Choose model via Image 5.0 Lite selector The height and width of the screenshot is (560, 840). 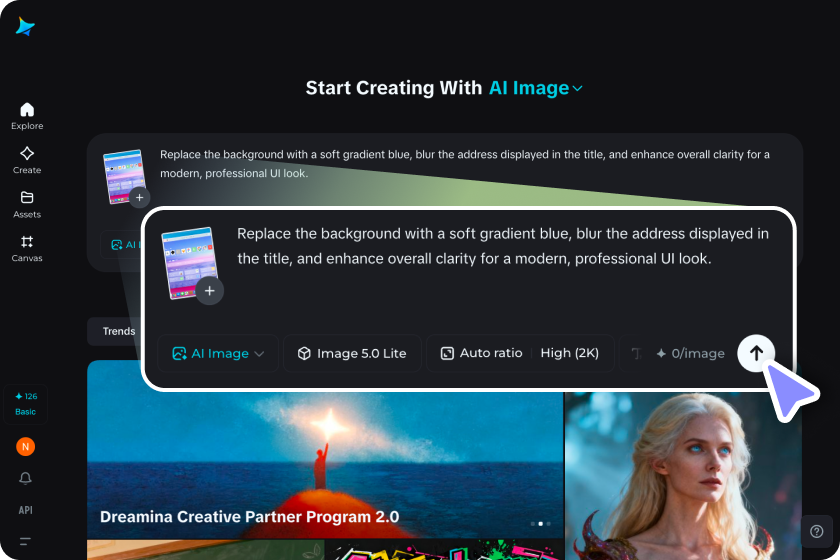tap(352, 353)
